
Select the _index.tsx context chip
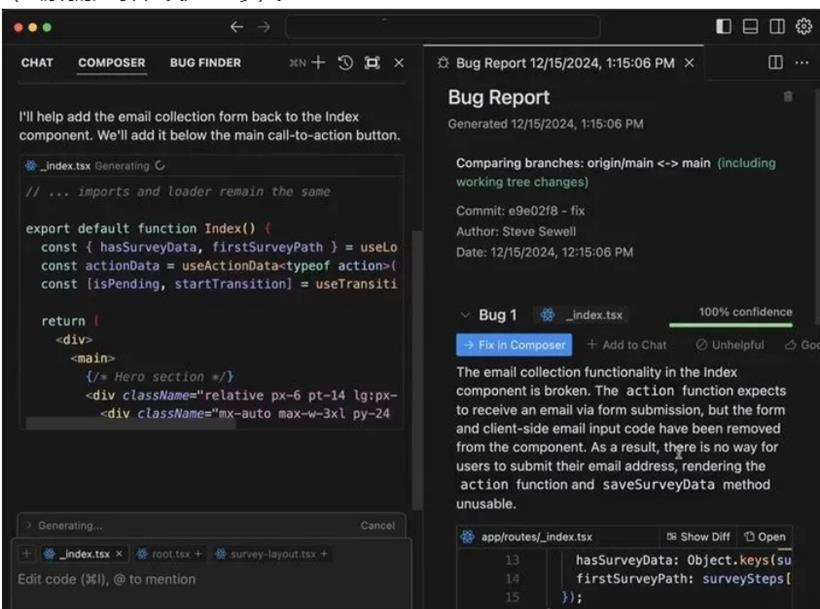(x=84, y=554)
